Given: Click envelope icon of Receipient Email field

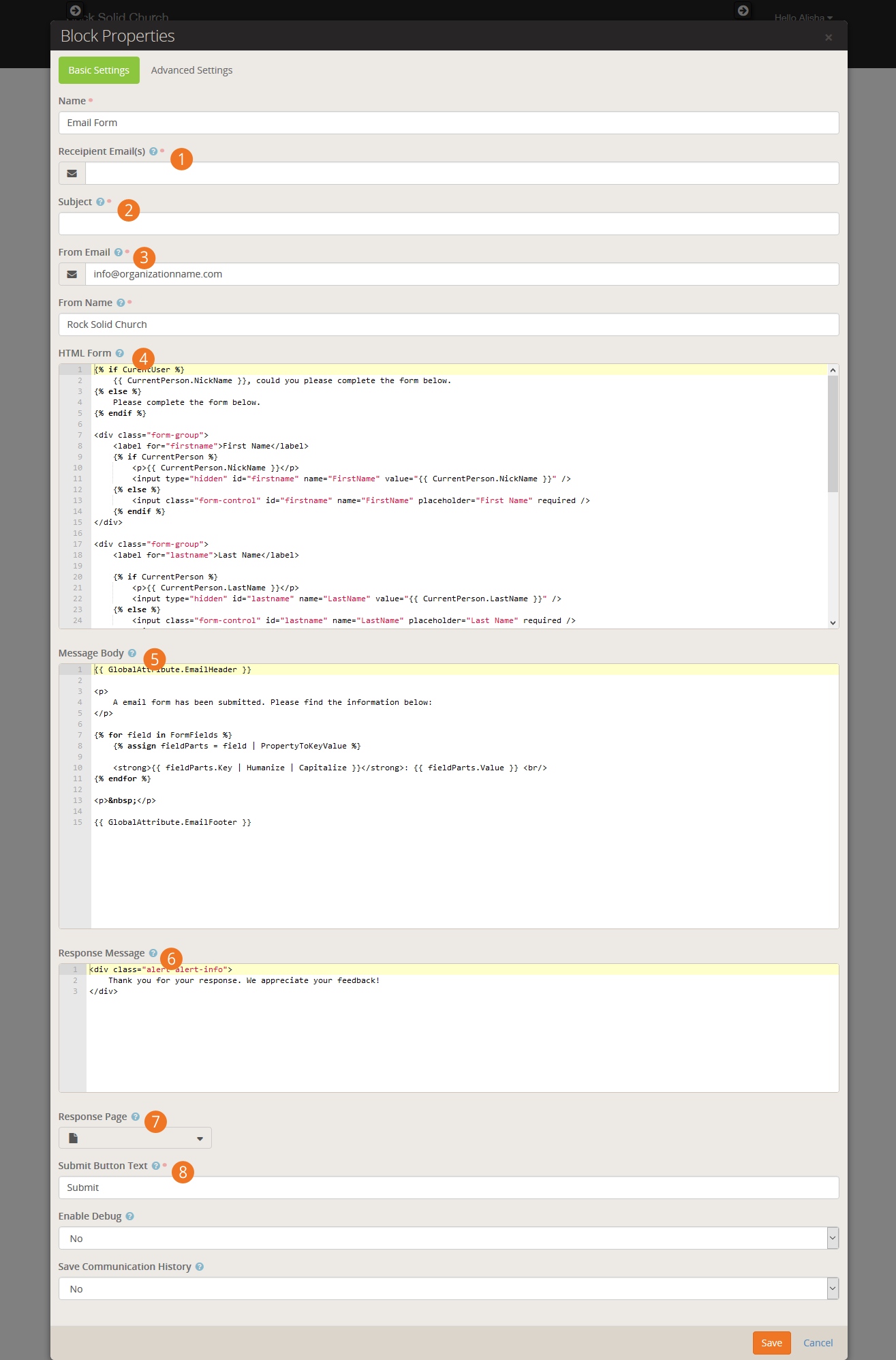Looking at the screenshot, I should 72,173.
